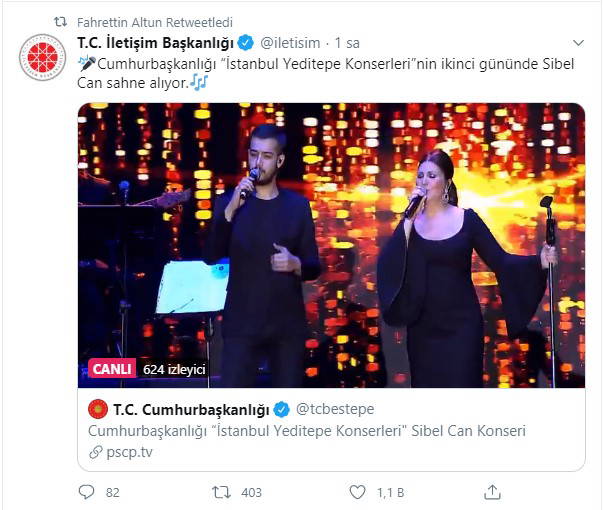This screenshot has width=604, height=510.
Task: Expand the tweet options chevron menu
Action: (578, 43)
